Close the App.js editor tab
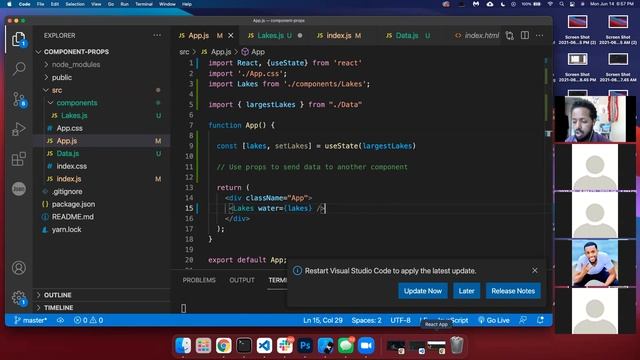The image size is (640, 360). point(231,36)
